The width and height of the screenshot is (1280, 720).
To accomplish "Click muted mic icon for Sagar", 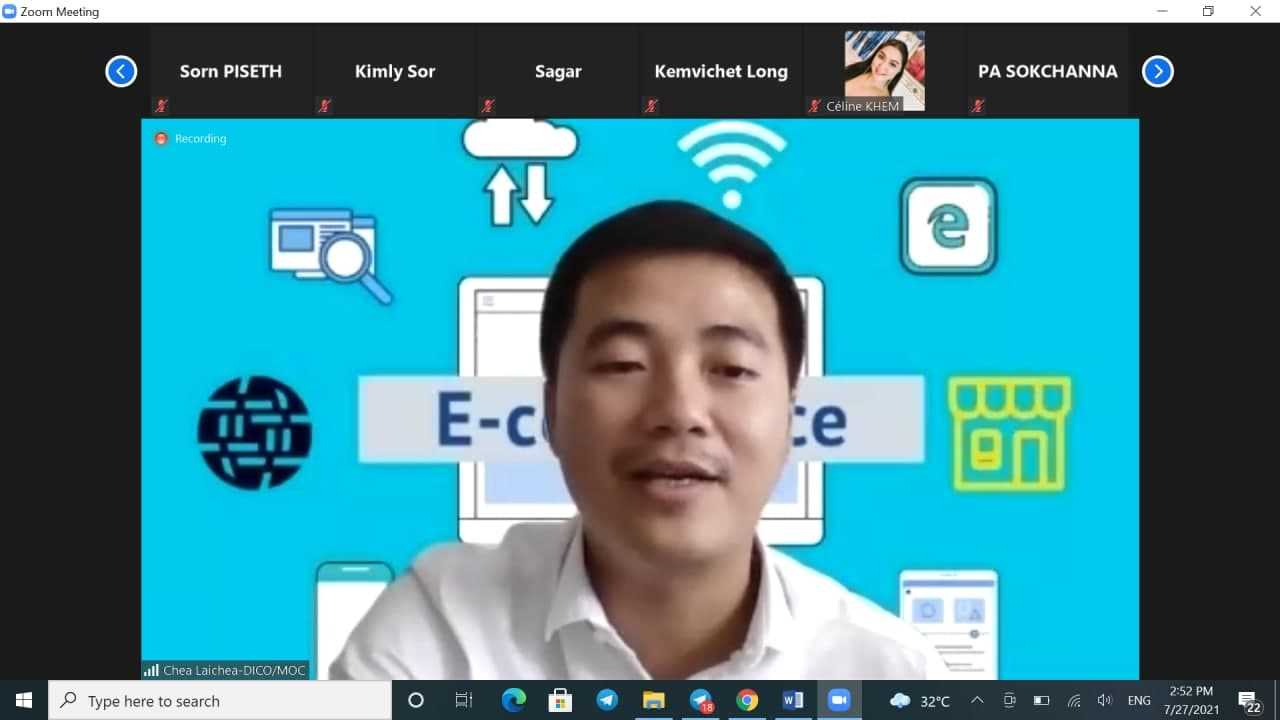I will (487, 105).
